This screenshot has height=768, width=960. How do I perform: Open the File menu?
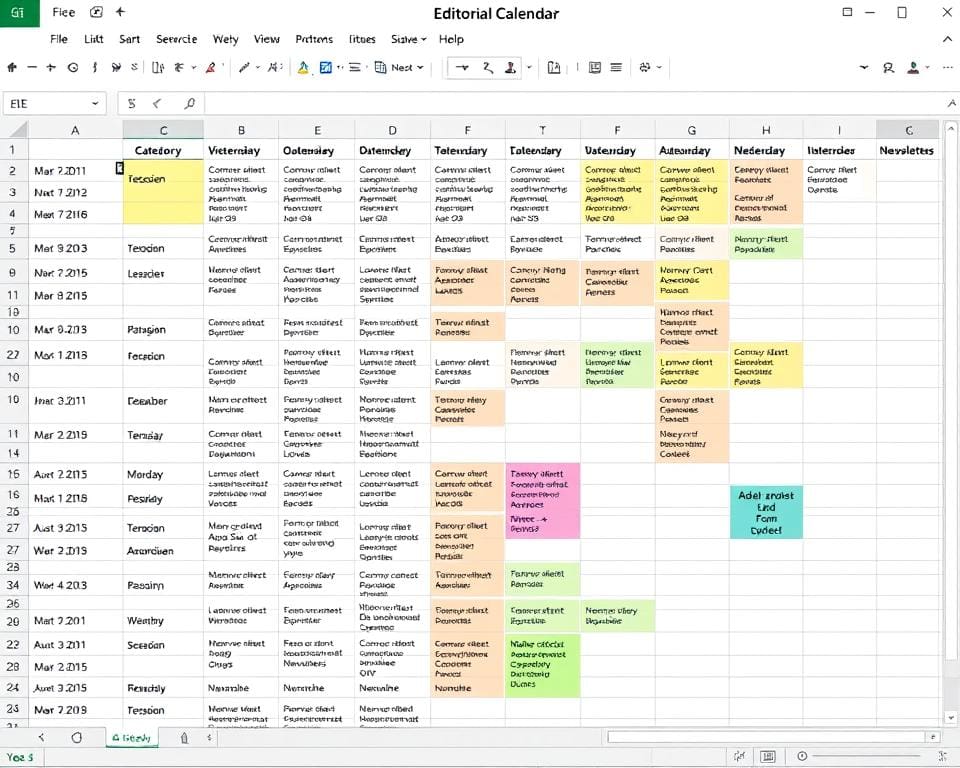59,39
